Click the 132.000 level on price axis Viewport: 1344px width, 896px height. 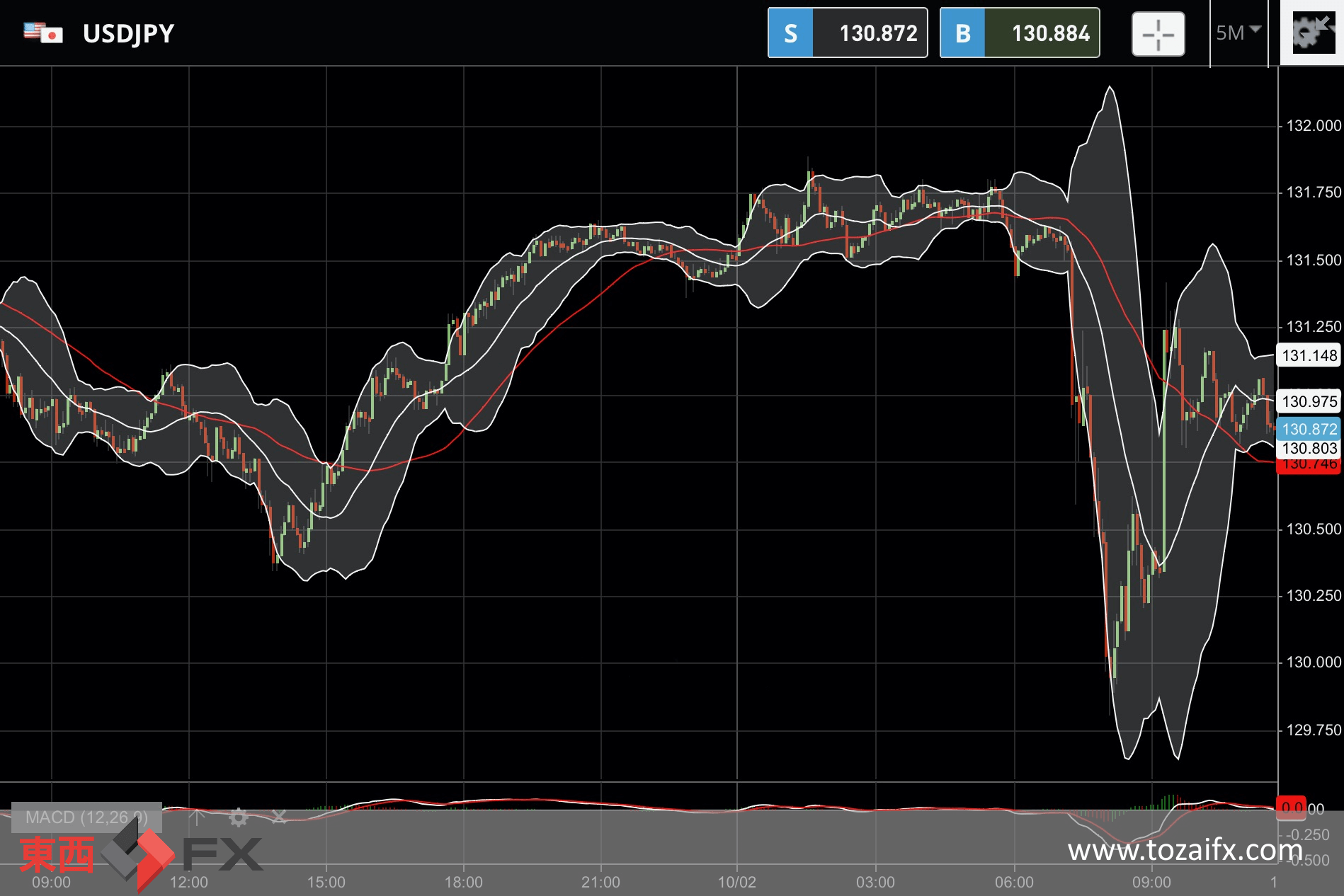(1313, 125)
